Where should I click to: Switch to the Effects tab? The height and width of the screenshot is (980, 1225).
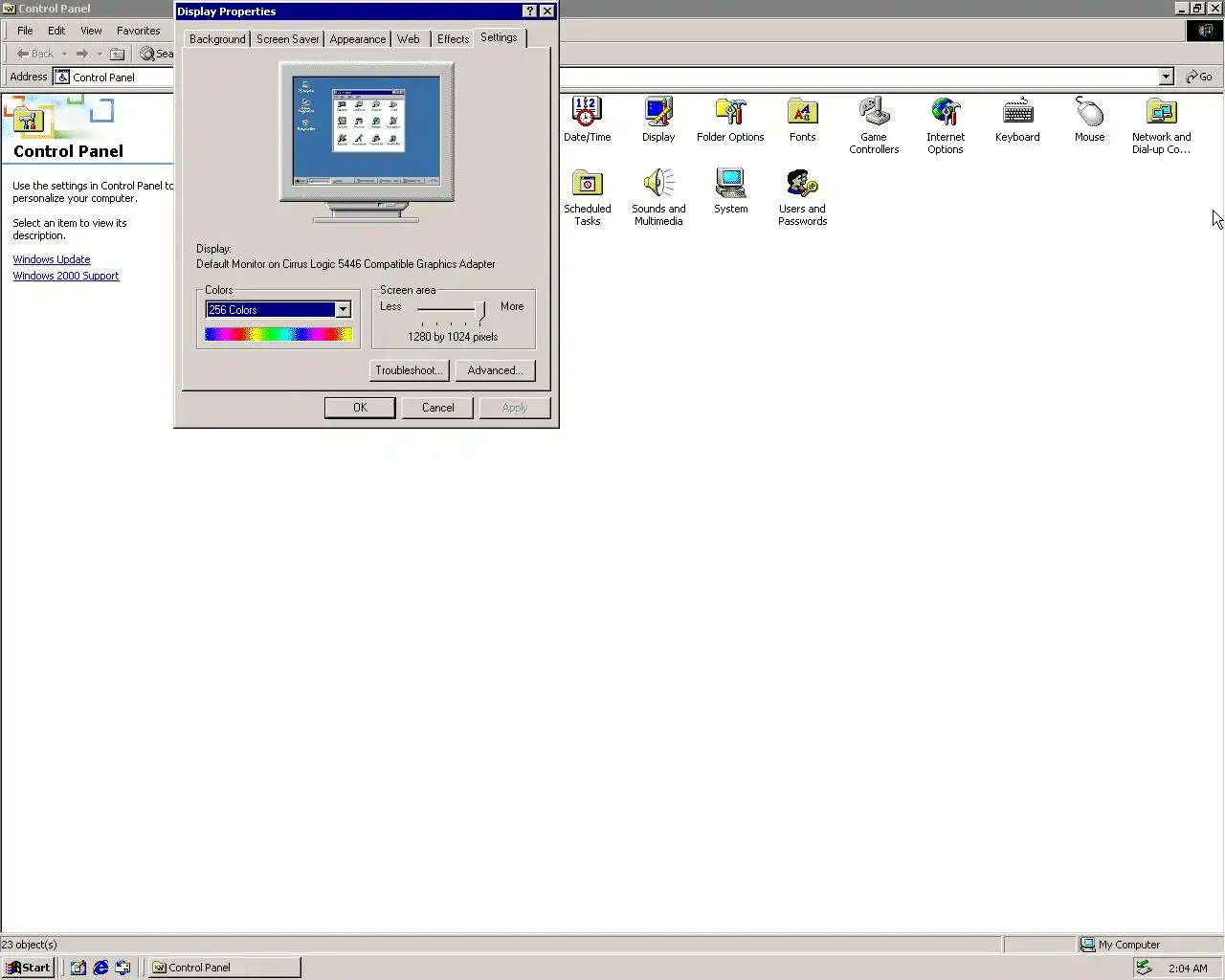click(x=454, y=39)
